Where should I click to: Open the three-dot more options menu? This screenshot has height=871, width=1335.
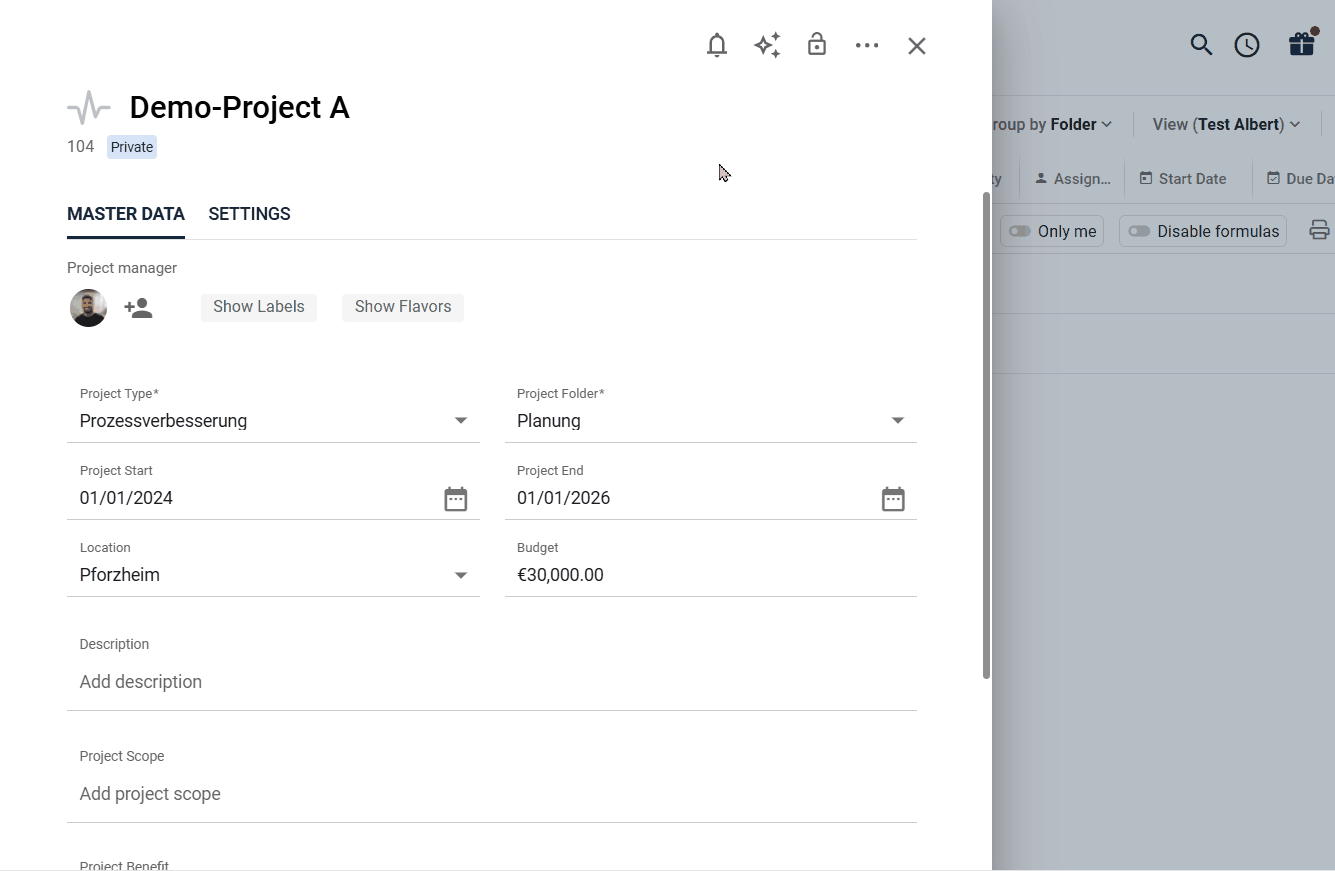(x=867, y=46)
